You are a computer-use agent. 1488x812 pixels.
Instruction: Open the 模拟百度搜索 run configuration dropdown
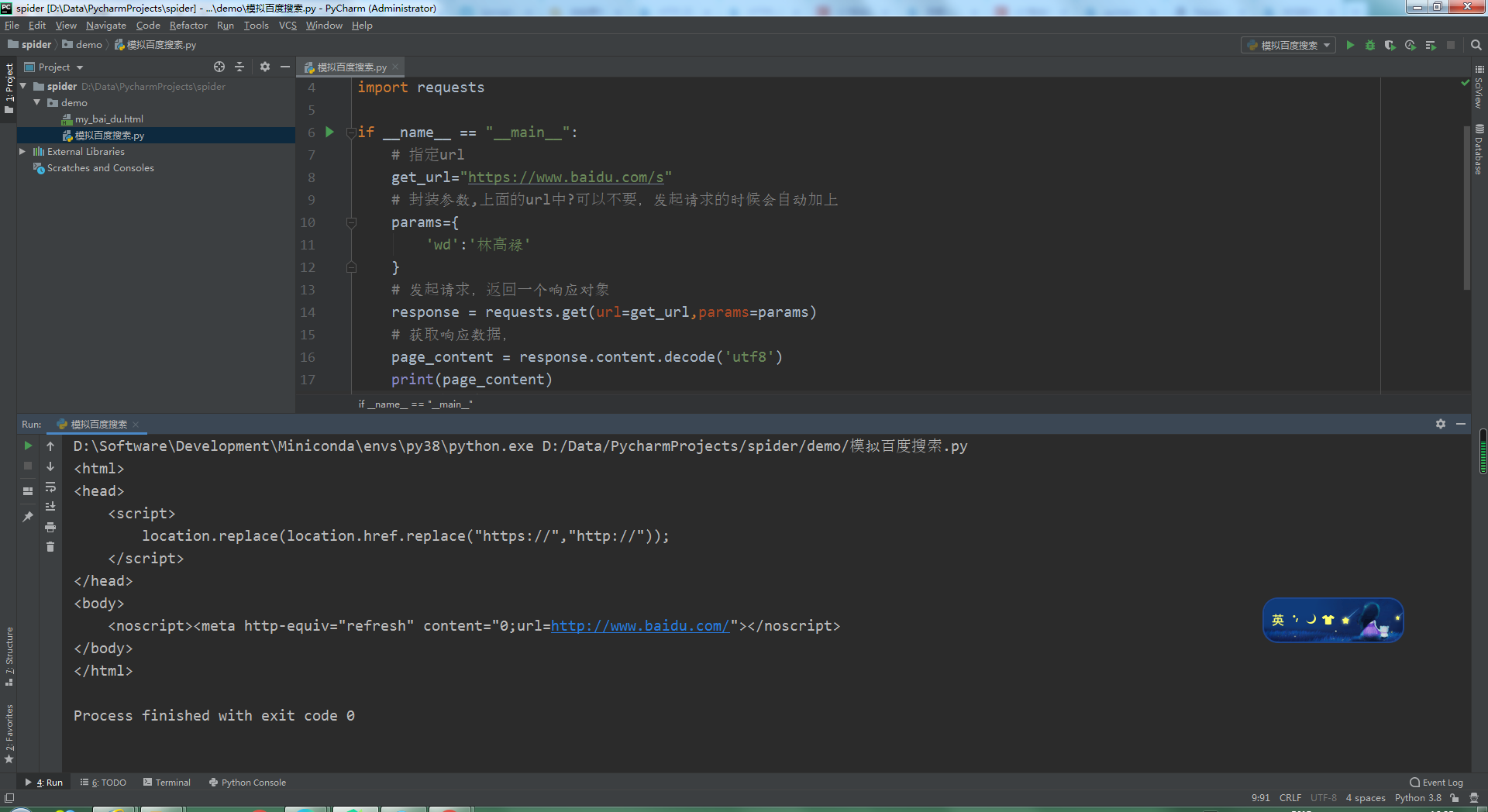1288,45
